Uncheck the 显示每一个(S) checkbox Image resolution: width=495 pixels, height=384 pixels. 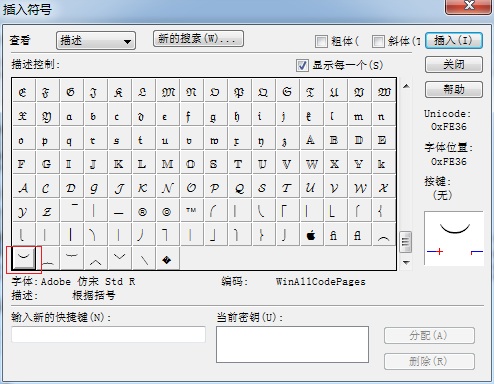302,65
